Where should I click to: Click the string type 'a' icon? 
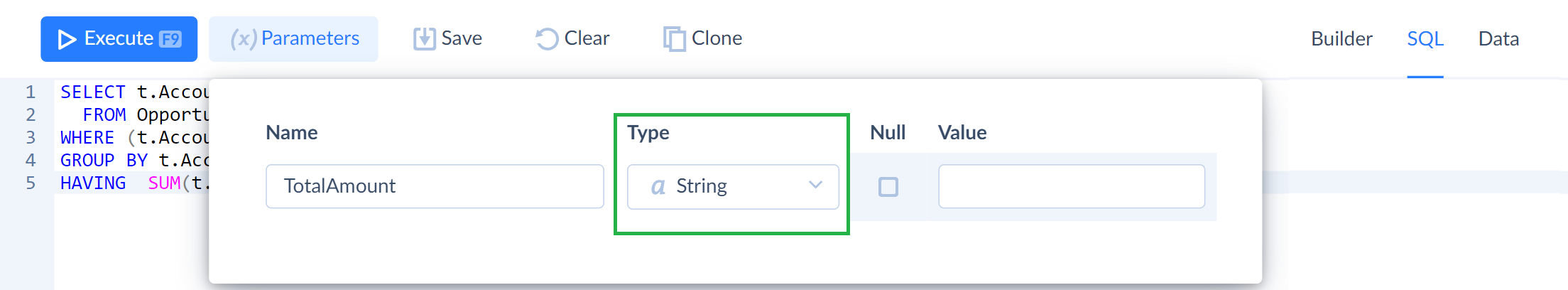pos(658,186)
